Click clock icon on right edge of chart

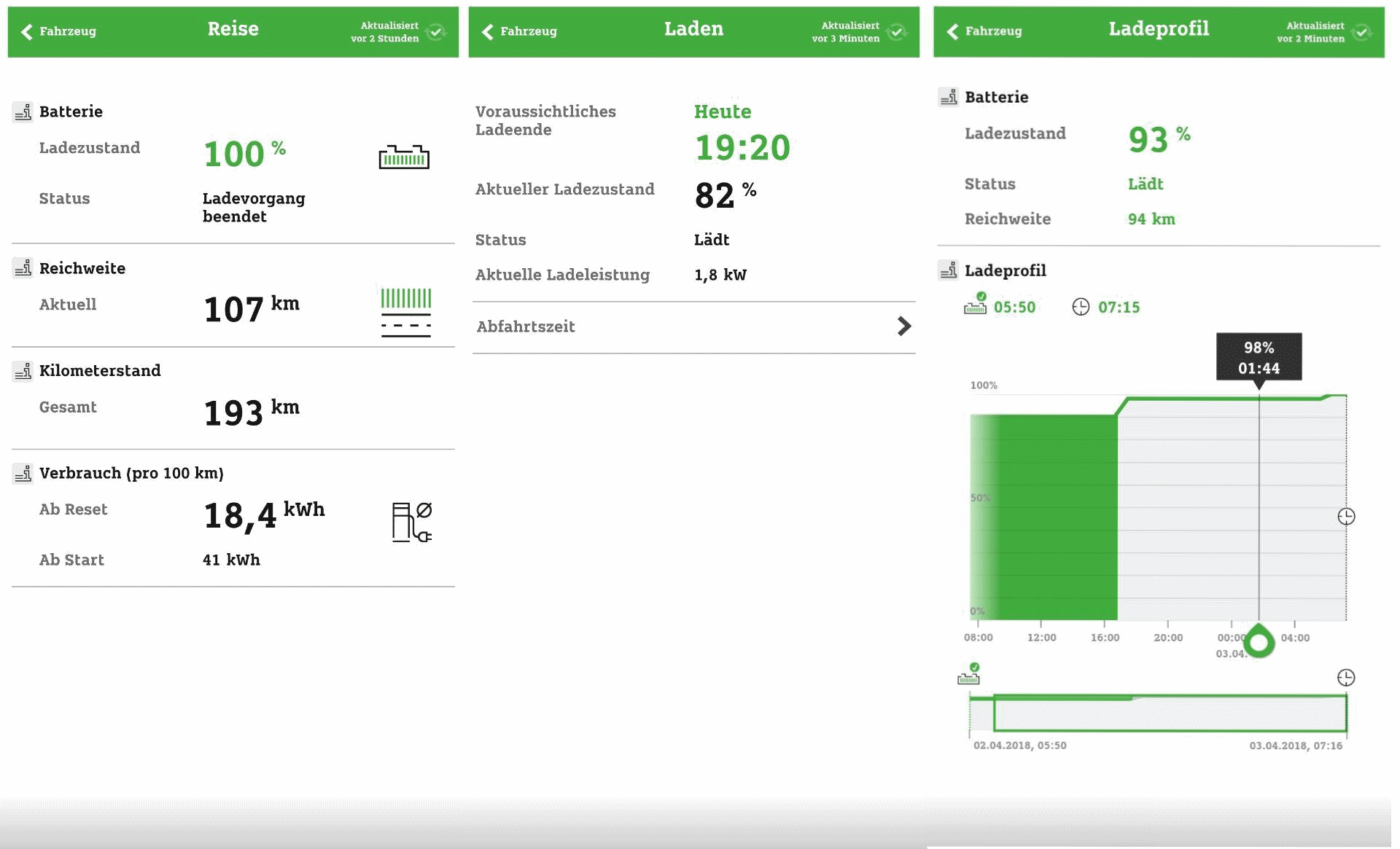pos(1346,517)
